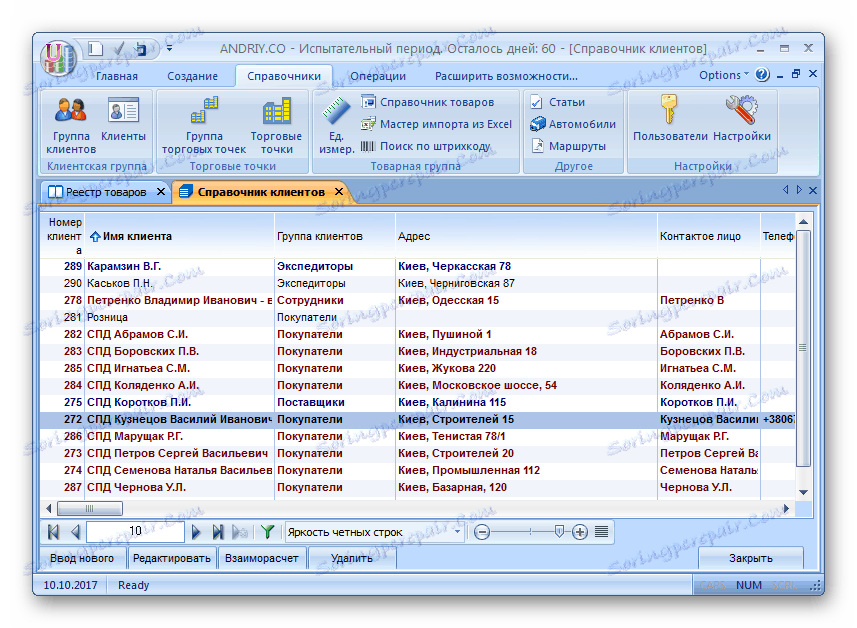Screen dimensions: 857x628
Task: Open the Маршруты item
Action: (x=568, y=146)
